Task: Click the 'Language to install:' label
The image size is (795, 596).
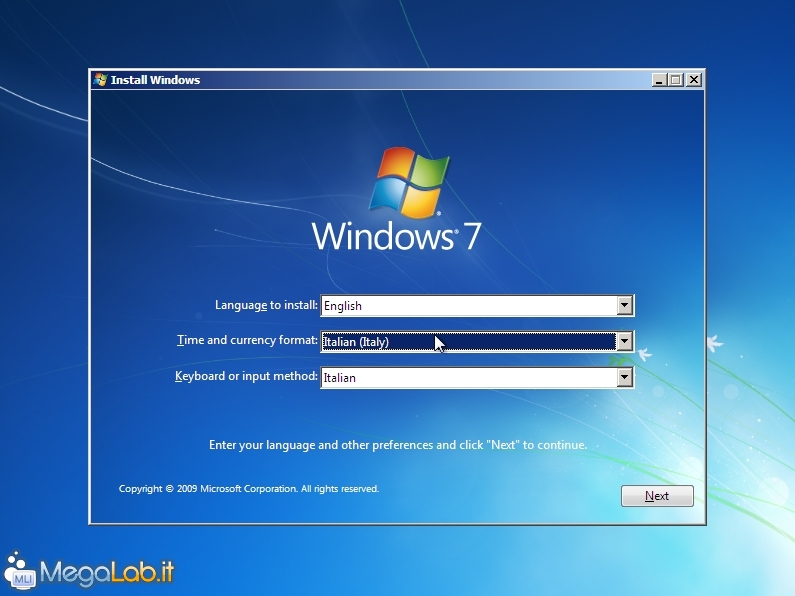Action: tap(266, 305)
